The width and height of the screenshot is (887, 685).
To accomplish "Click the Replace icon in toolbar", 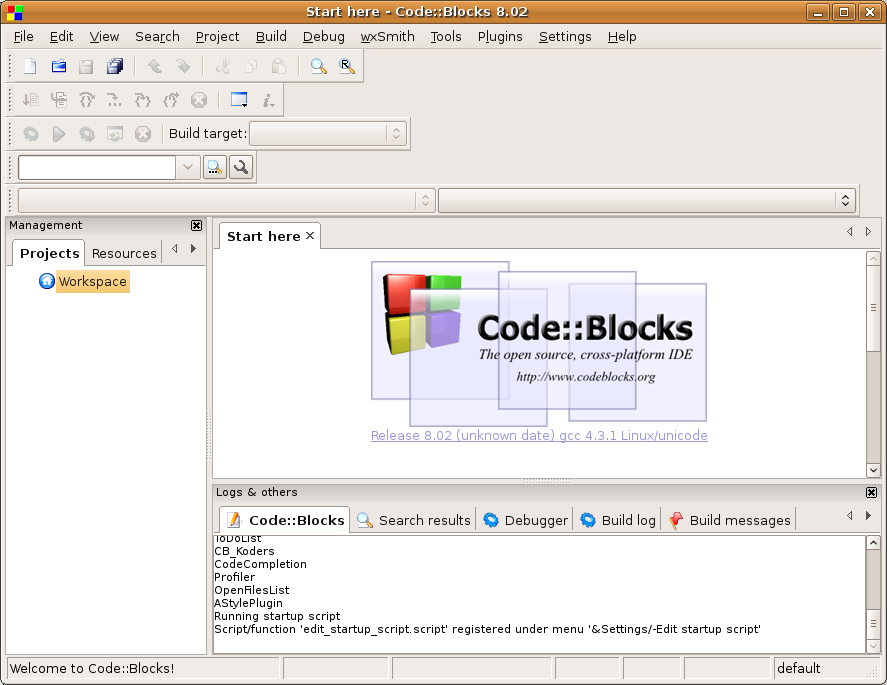I will (x=346, y=67).
